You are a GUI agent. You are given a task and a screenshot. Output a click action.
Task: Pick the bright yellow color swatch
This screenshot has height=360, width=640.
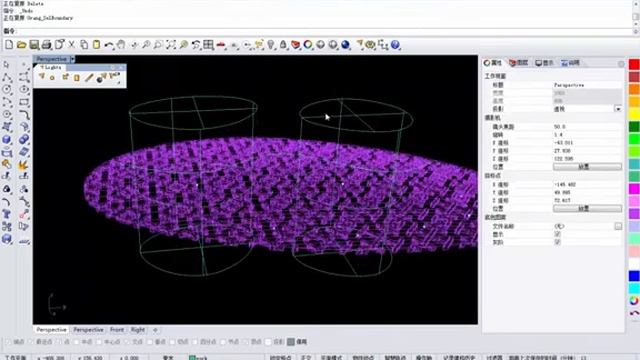[634, 114]
